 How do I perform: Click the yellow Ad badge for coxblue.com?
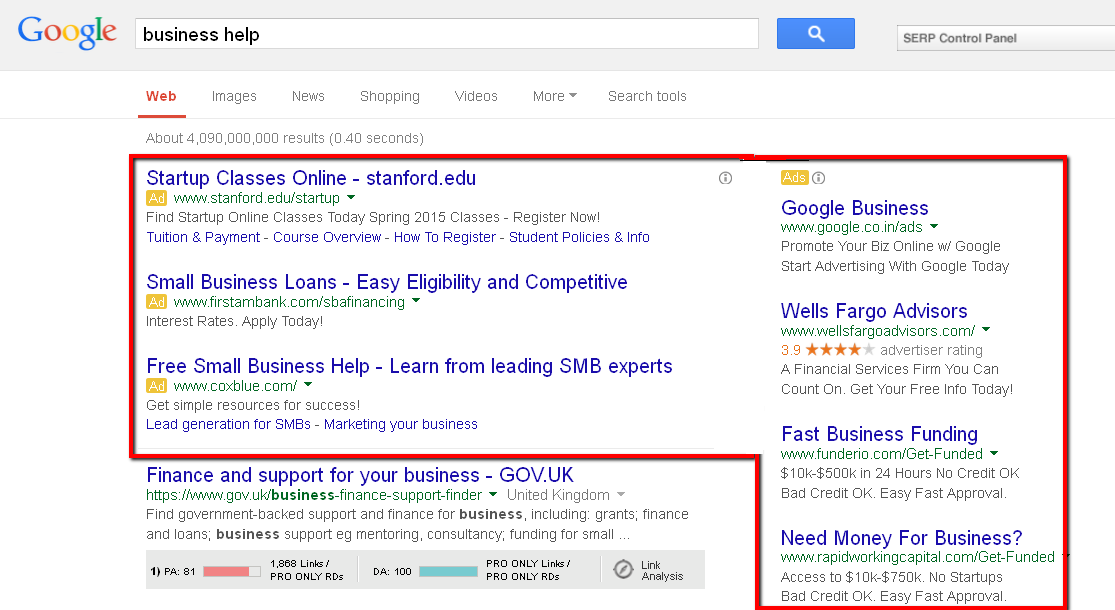156,386
